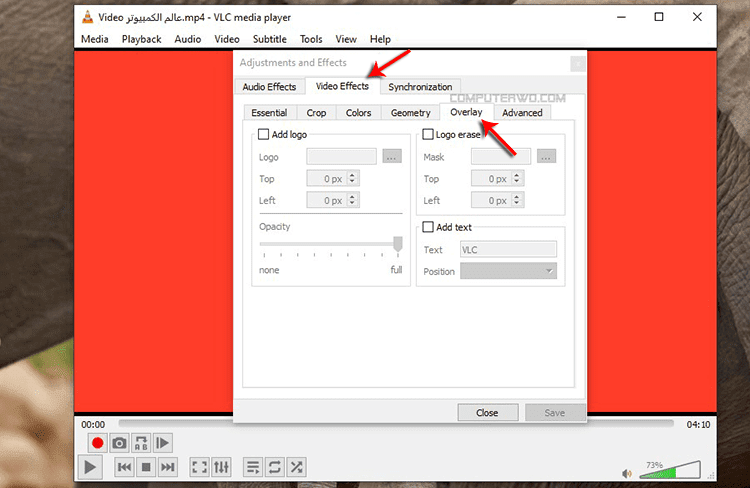Click Add logo Top px field
The image size is (750, 488).
[x=333, y=178]
